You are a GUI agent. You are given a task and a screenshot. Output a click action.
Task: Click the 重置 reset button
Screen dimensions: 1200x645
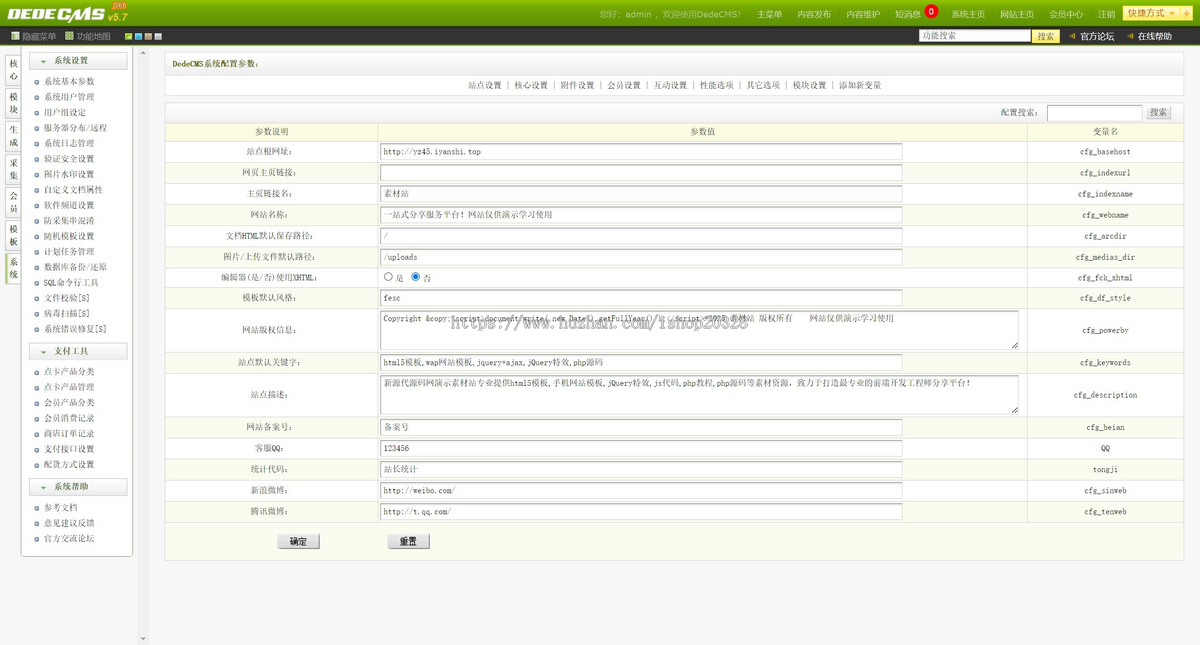408,541
